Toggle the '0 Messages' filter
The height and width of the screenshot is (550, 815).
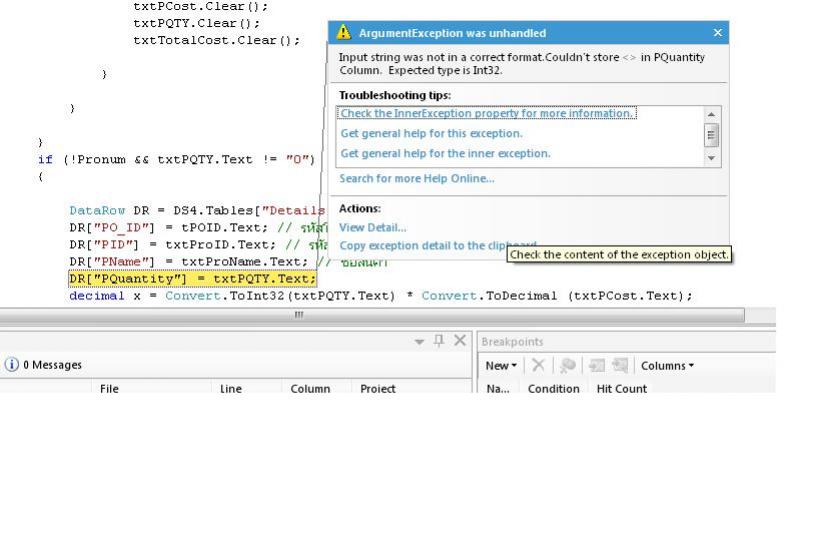[x=44, y=365]
